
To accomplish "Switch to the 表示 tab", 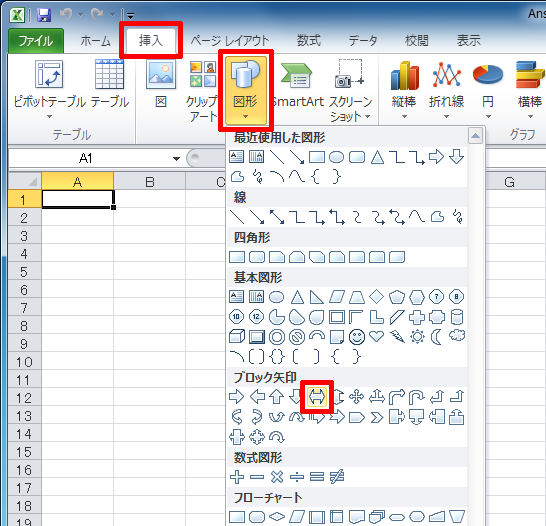I will (x=469, y=41).
